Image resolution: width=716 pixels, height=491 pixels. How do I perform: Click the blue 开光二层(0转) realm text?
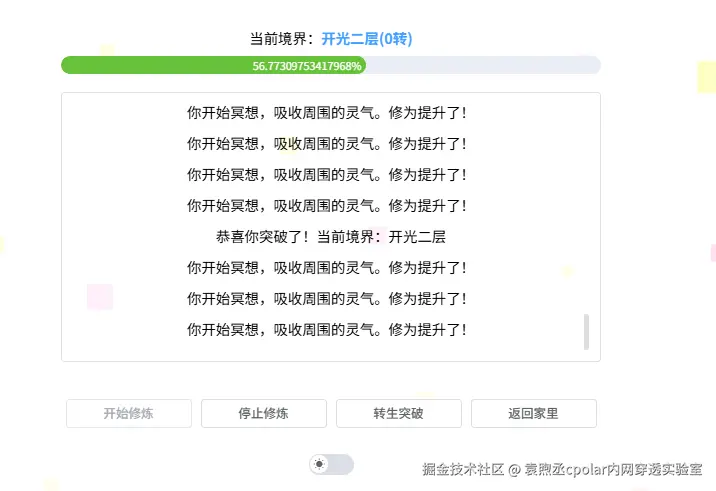click(x=366, y=39)
